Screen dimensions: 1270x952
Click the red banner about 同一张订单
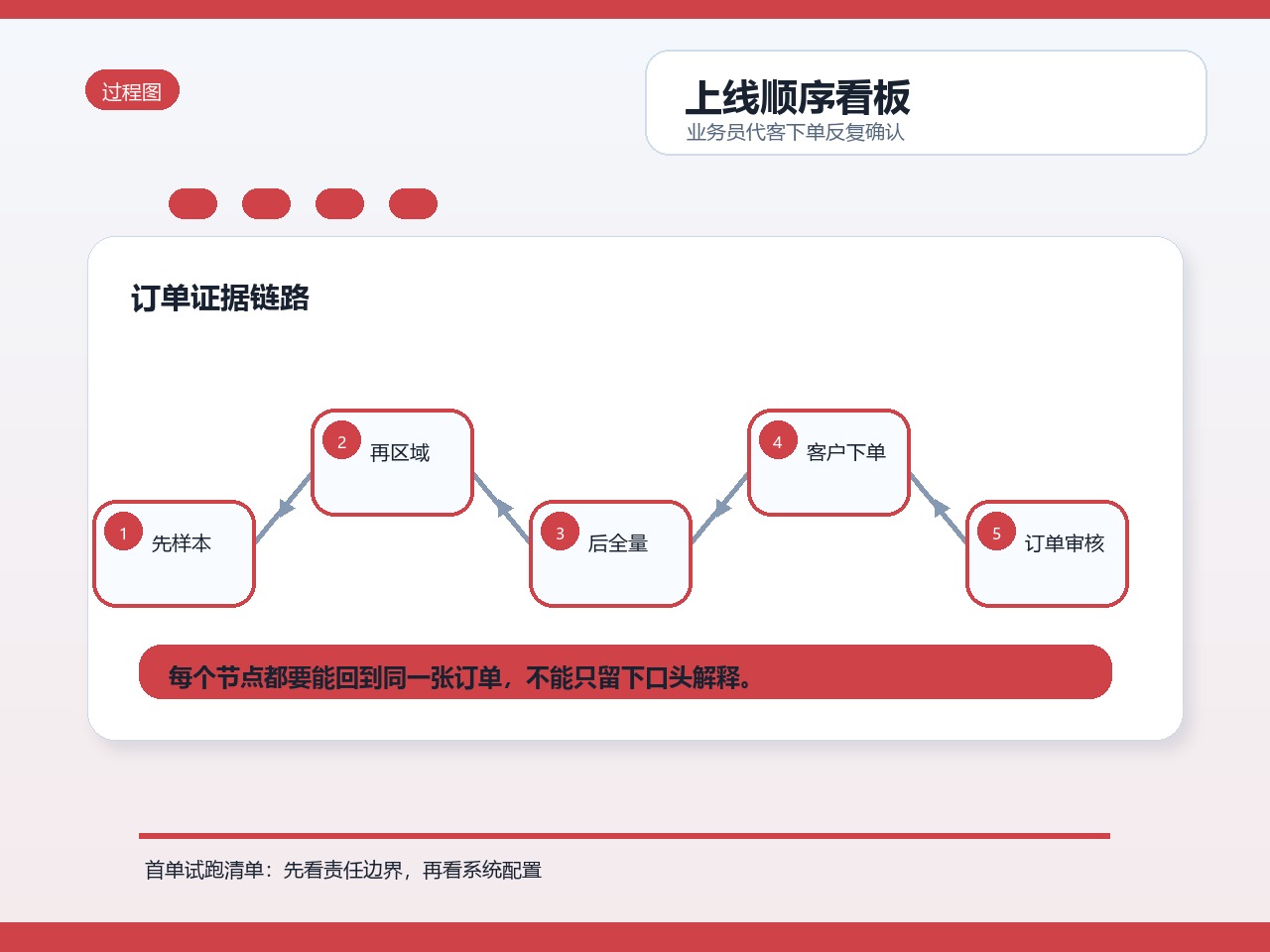[625, 672]
